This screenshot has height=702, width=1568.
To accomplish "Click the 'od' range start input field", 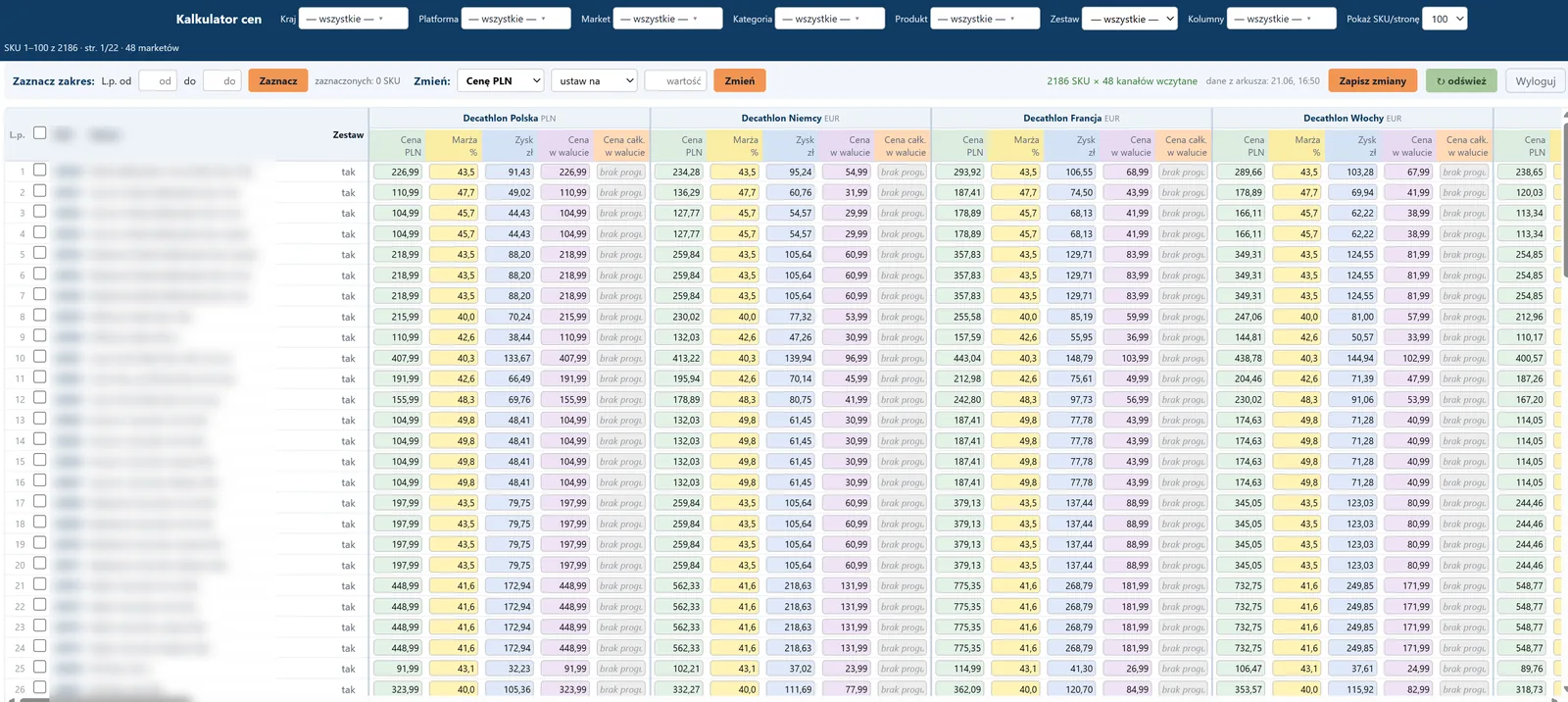I will coord(158,80).
